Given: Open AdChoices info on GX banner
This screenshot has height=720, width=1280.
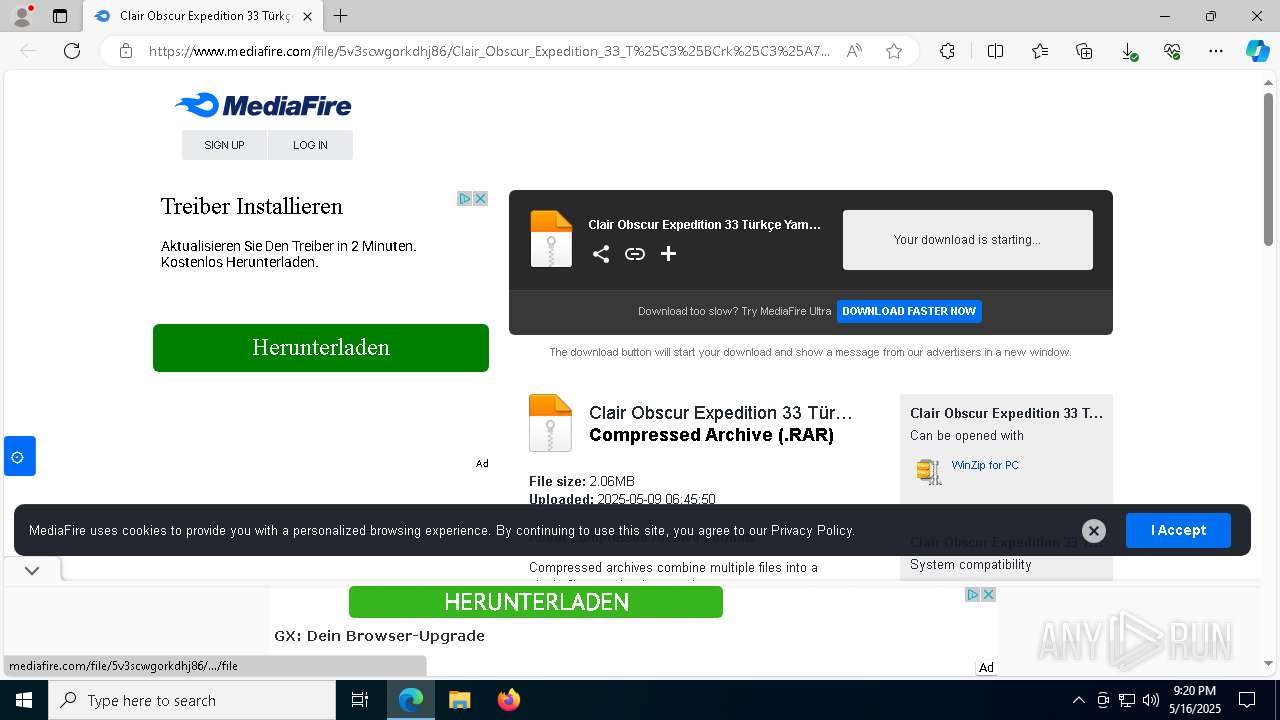Looking at the screenshot, I should point(972,594).
